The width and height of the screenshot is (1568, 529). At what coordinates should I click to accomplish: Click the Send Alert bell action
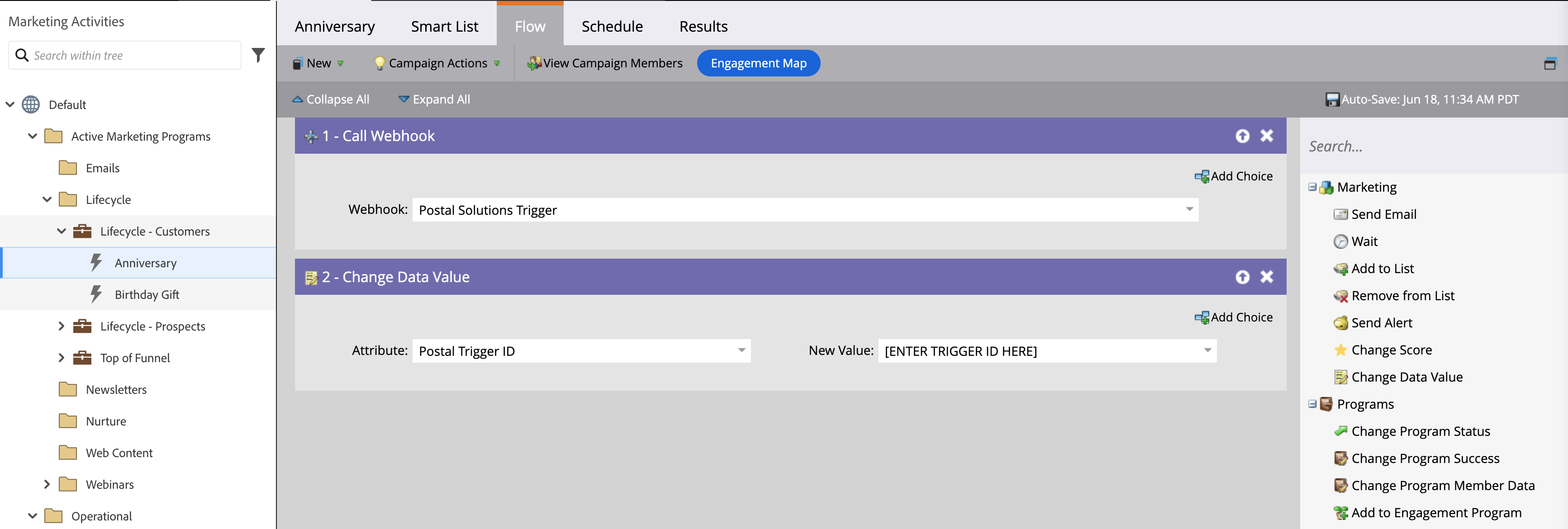(x=1340, y=323)
